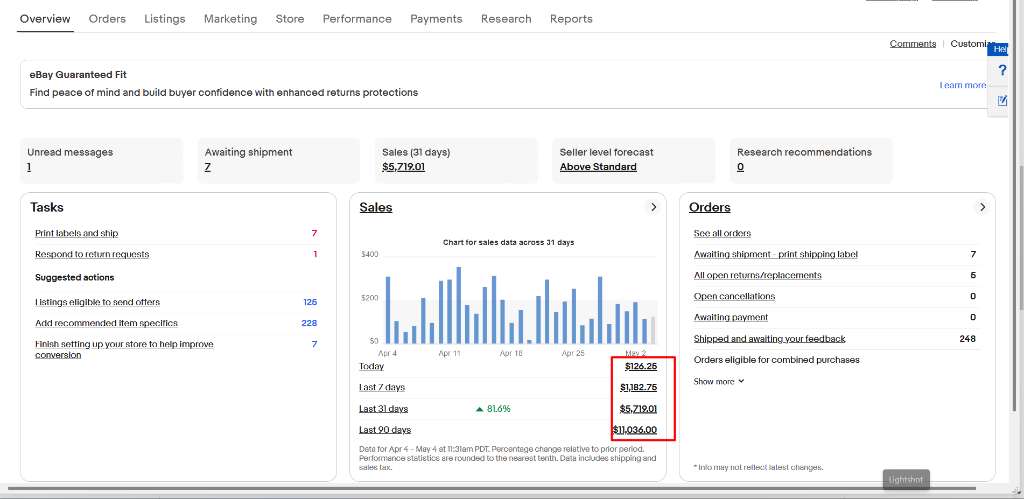The height and width of the screenshot is (499, 1024).
Task: Click Listings eligible to send offers
Action: click(97, 302)
